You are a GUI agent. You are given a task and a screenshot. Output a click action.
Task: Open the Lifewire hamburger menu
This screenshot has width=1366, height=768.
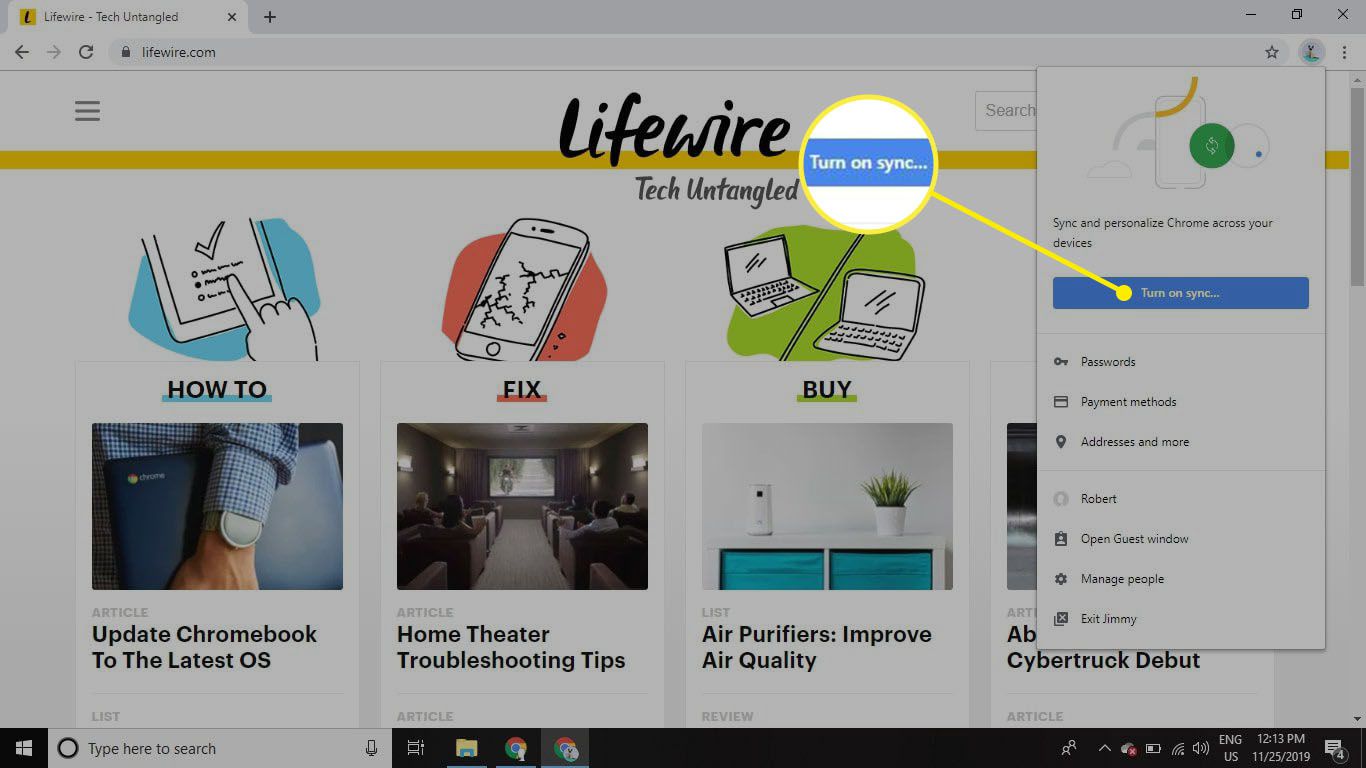(x=87, y=110)
